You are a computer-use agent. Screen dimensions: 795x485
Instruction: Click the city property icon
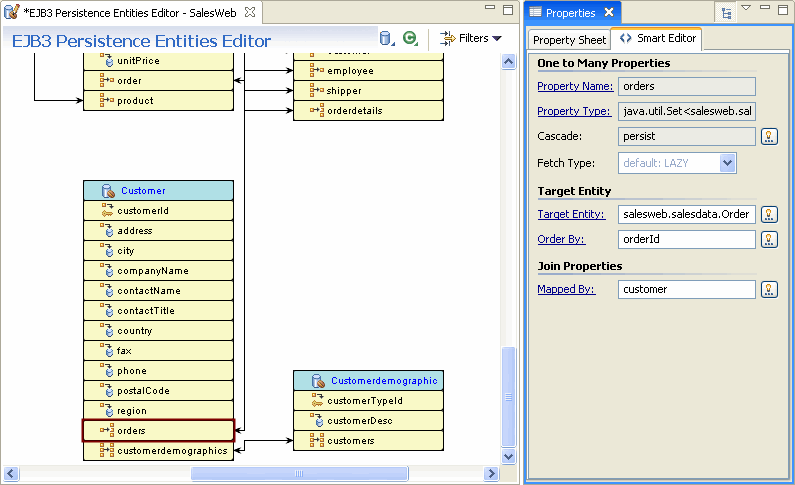pyautogui.click(x=107, y=250)
